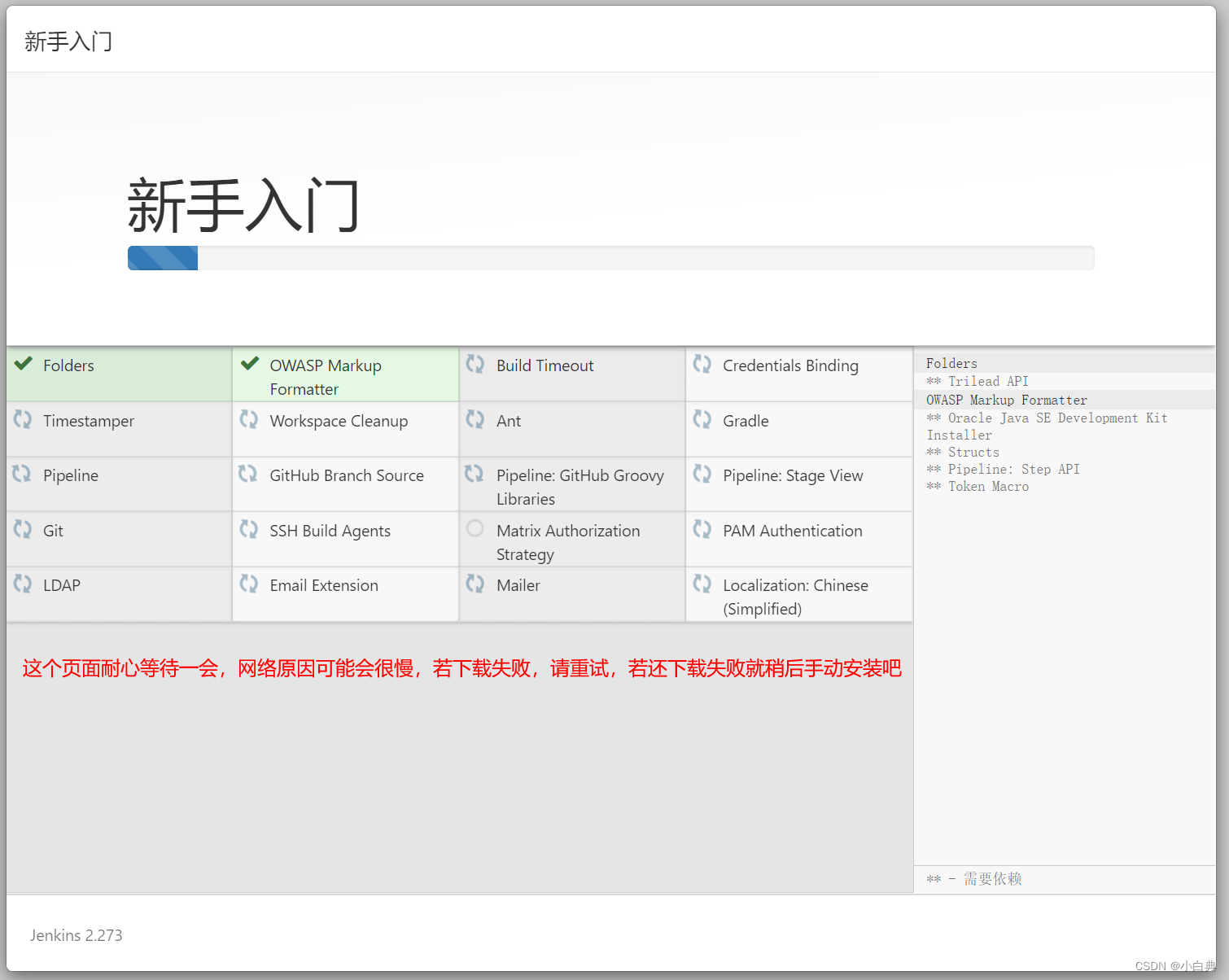The height and width of the screenshot is (980, 1229).
Task: Click the Structs log line
Action: 963,453
